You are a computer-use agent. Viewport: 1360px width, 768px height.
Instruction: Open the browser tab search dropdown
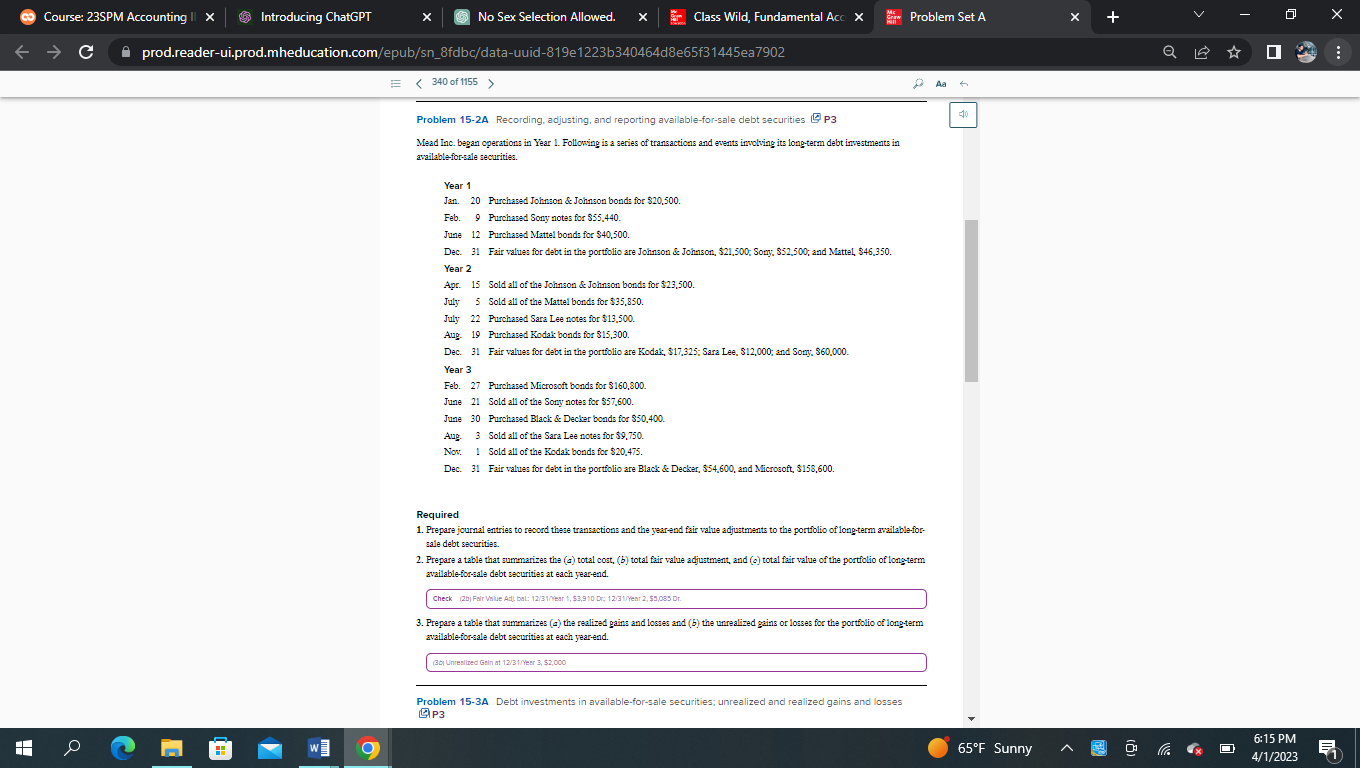tap(1196, 15)
